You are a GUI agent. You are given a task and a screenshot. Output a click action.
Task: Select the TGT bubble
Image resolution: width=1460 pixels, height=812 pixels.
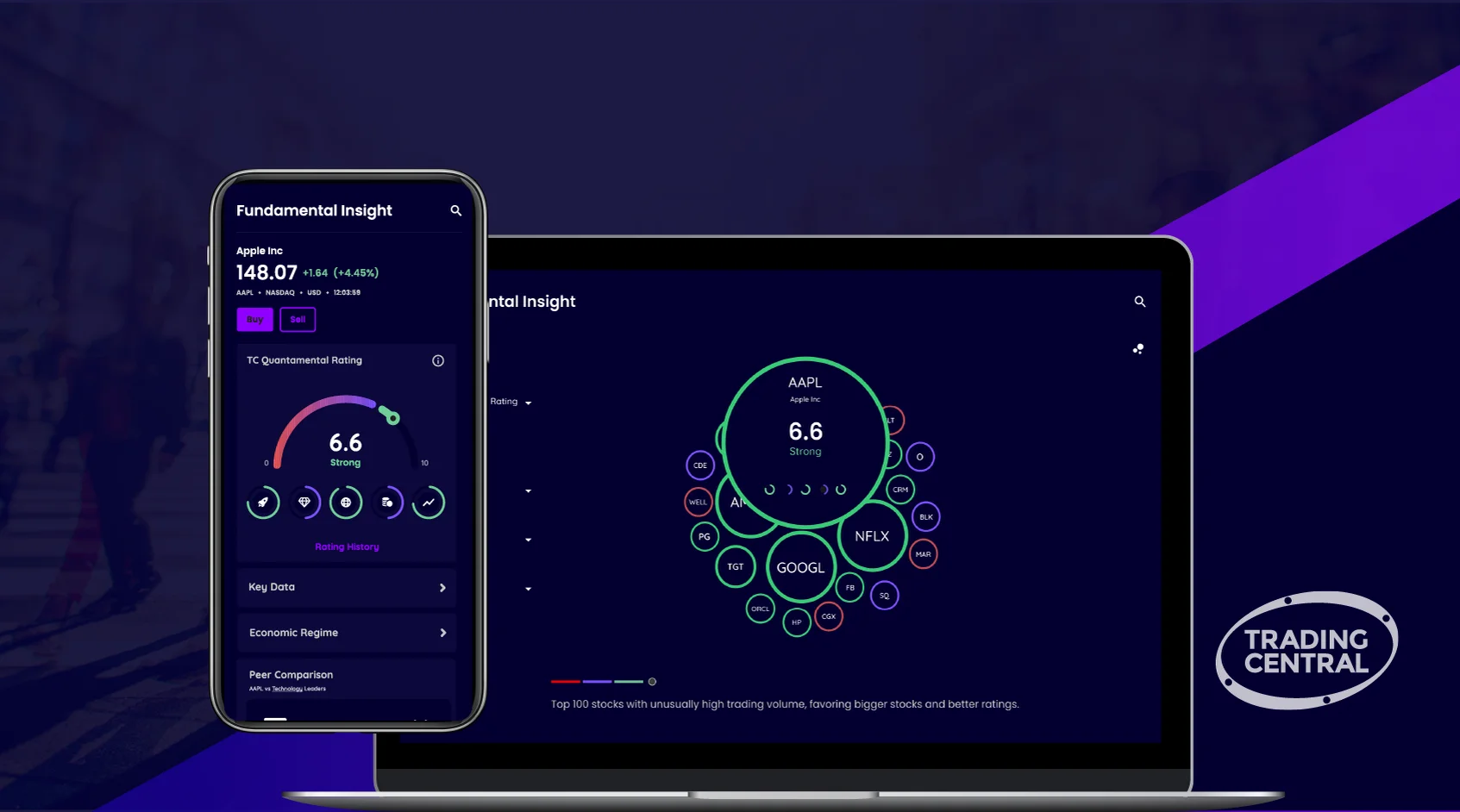(736, 567)
